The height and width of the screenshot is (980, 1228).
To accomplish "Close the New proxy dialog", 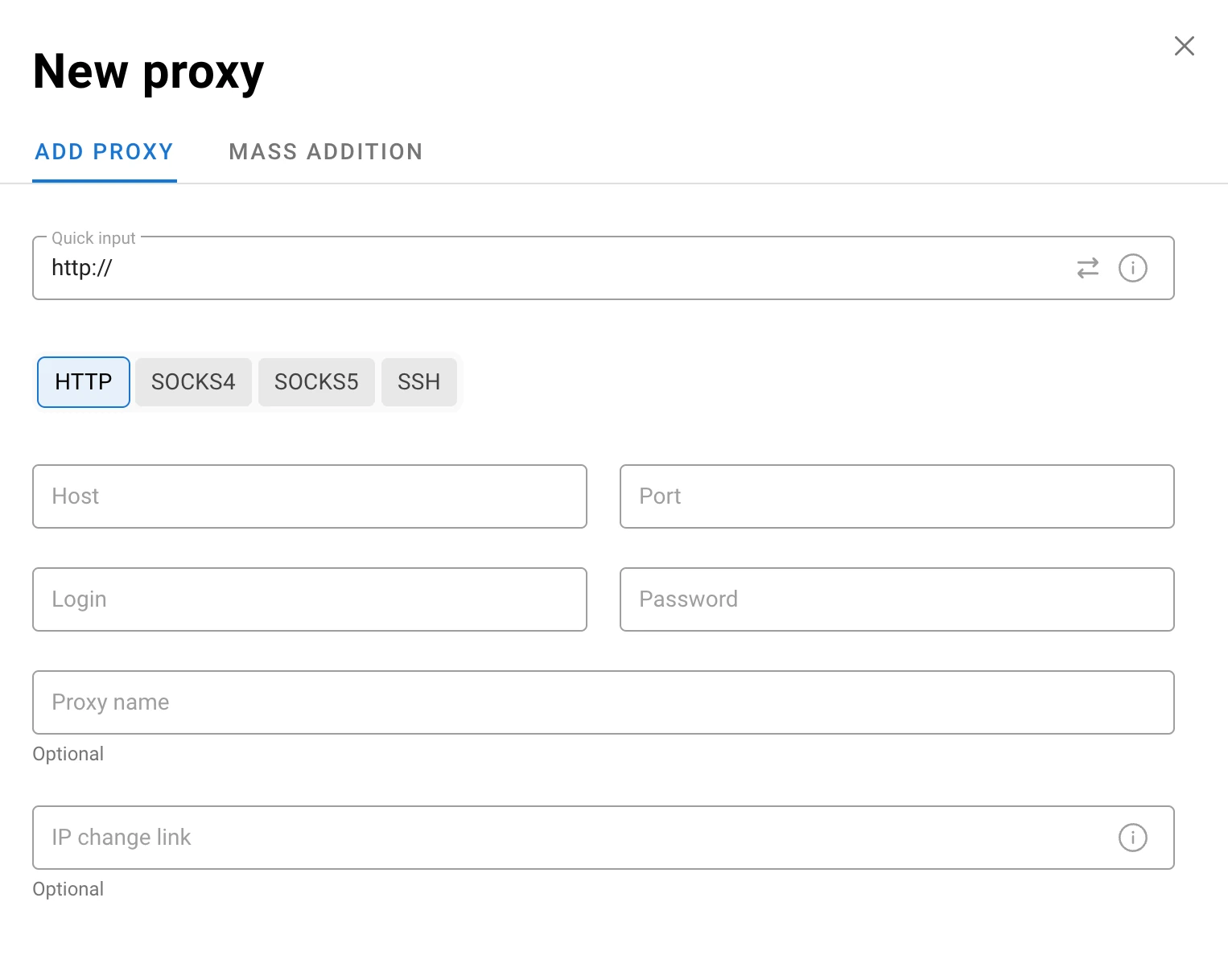I will pyautogui.click(x=1184, y=46).
